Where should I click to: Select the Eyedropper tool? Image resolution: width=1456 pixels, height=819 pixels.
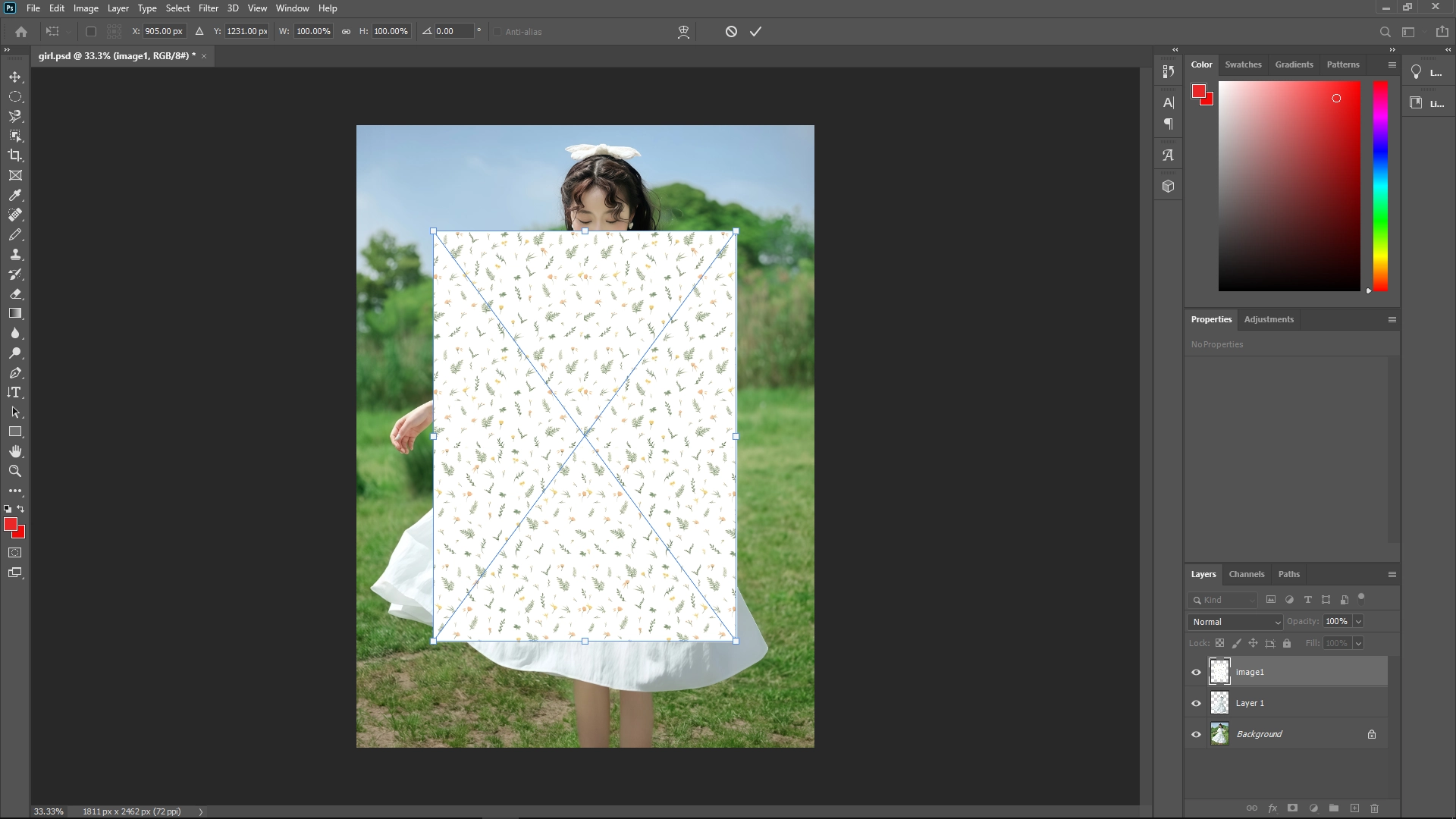pyautogui.click(x=15, y=196)
